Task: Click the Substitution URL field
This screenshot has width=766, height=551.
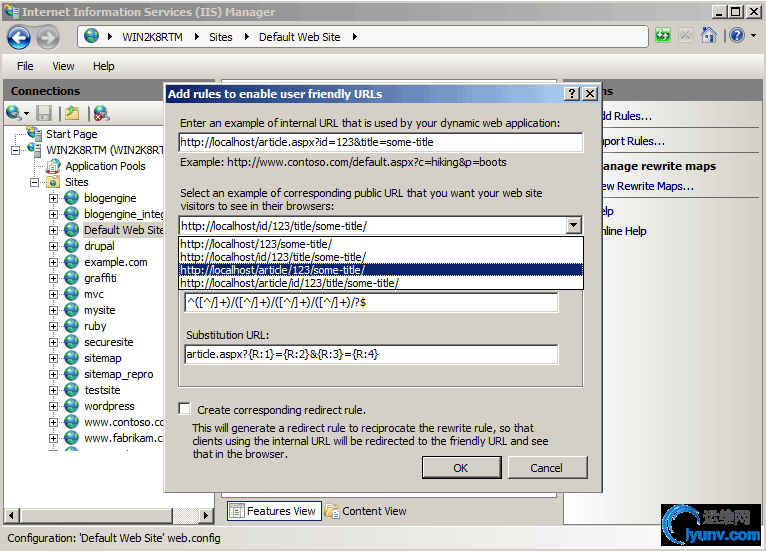Action: pyautogui.click(x=371, y=354)
